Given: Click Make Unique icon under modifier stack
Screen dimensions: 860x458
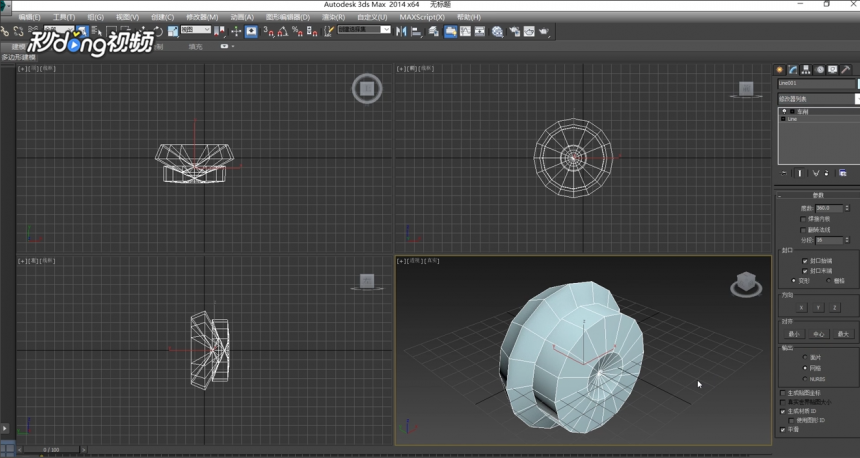Looking at the screenshot, I should pos(816,173).
